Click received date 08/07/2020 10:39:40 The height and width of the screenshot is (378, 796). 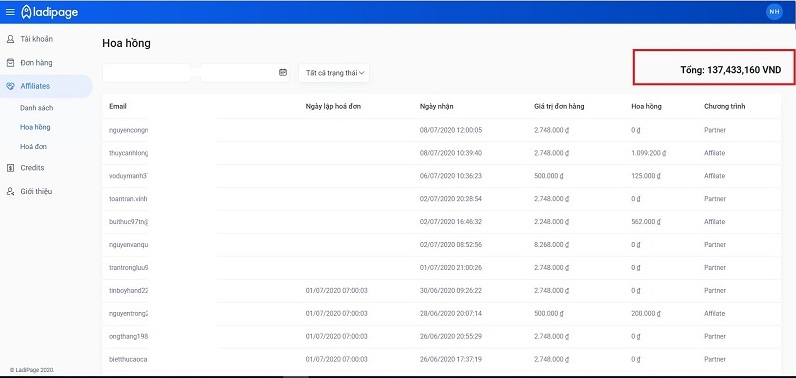coord(451,153)
